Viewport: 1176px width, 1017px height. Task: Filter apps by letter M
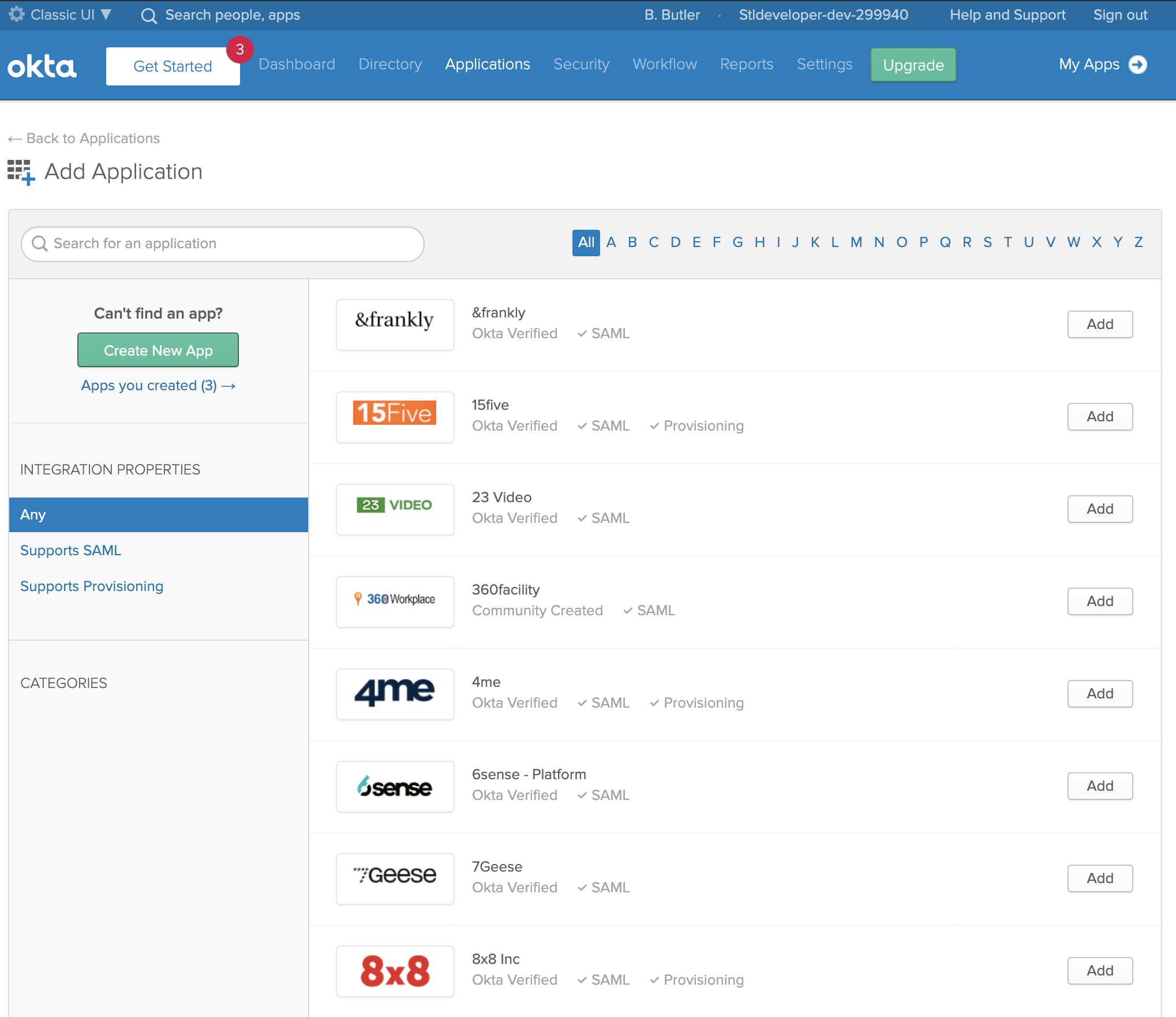pyautogui.click(x=856, y=242)
